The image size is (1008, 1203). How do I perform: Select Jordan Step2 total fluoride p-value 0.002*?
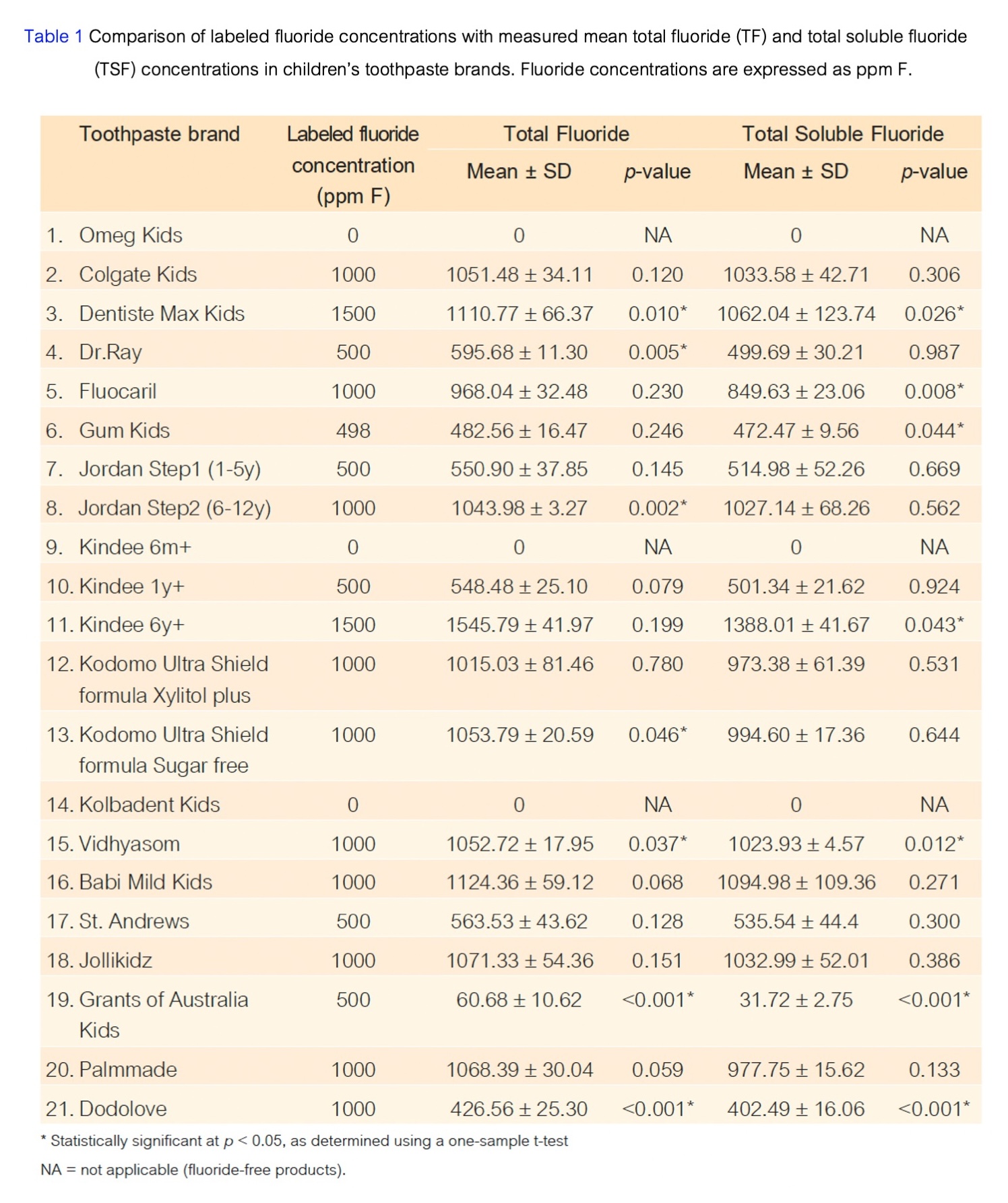658,508
